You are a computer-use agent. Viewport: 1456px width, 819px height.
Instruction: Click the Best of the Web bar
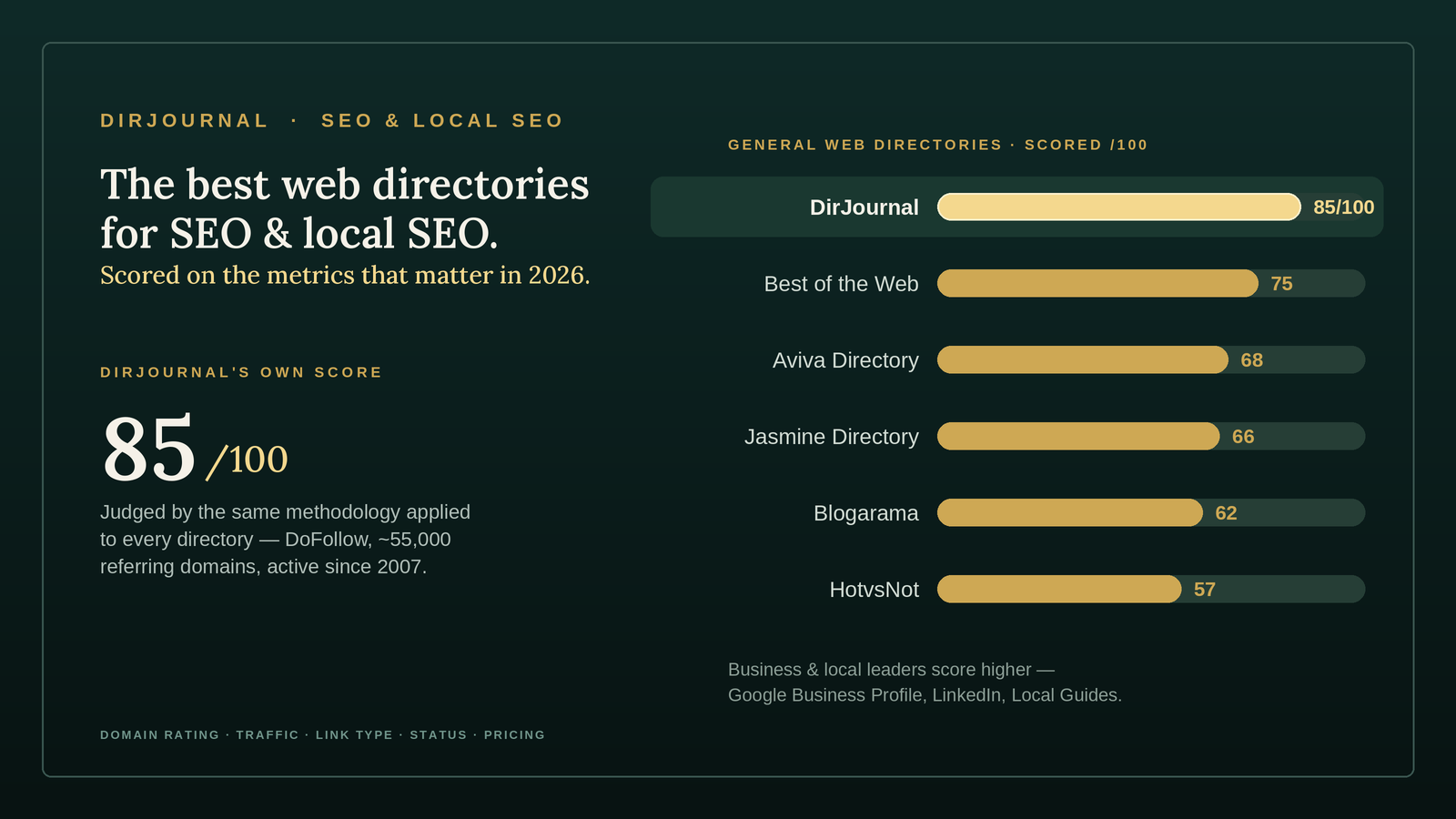tap(1097, 283)
